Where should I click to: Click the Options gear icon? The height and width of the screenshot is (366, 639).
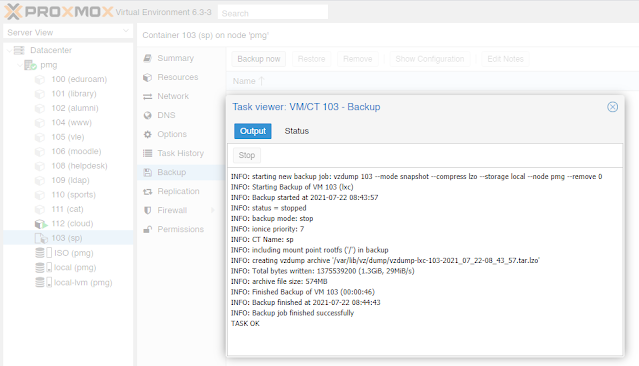(148, 134)
